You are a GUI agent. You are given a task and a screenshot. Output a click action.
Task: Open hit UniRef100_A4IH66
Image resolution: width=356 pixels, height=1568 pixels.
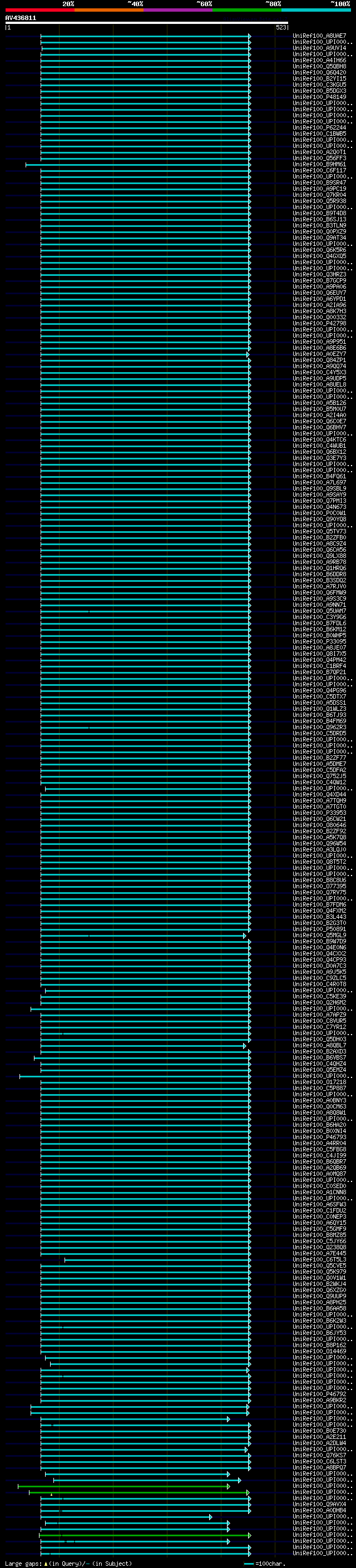click(319, 60)
